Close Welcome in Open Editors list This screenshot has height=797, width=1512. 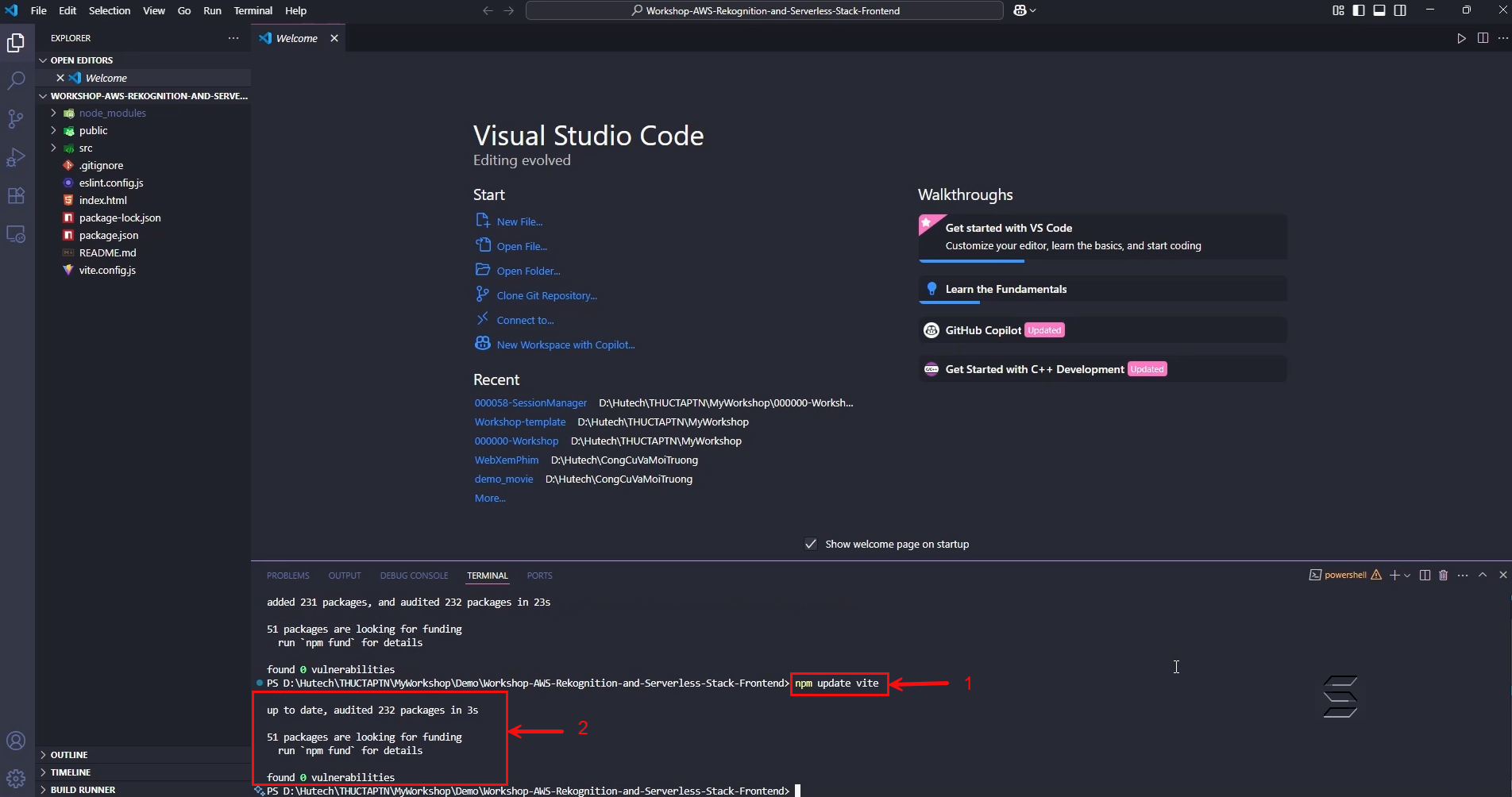click(x=60, y=78)
